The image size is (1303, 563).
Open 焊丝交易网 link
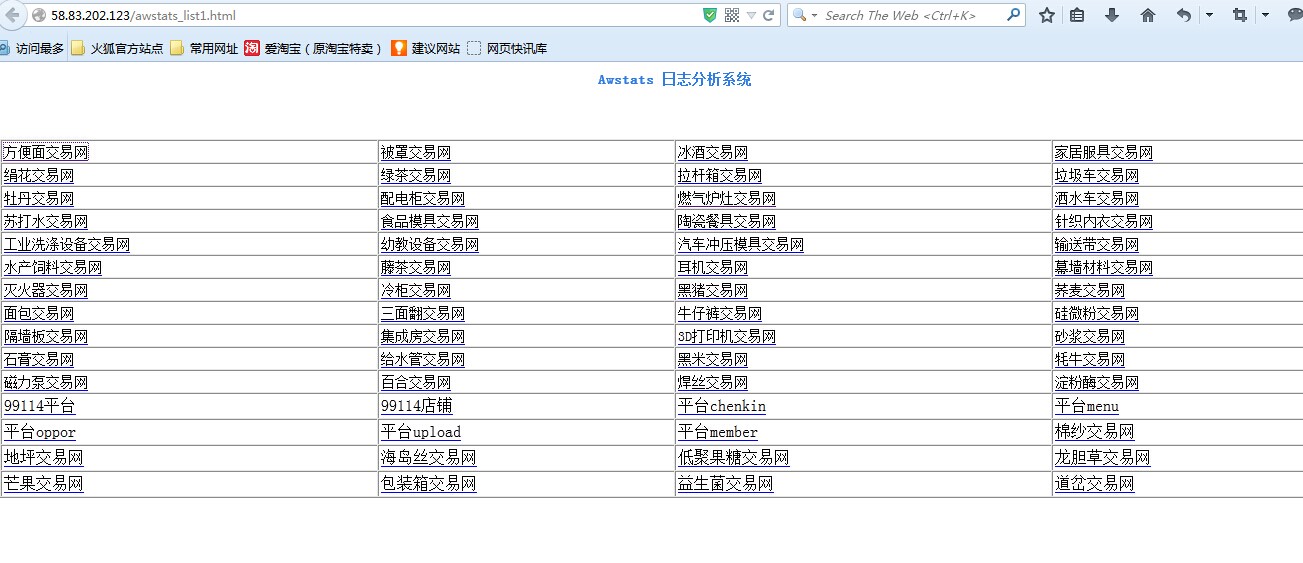coord(713,382)
